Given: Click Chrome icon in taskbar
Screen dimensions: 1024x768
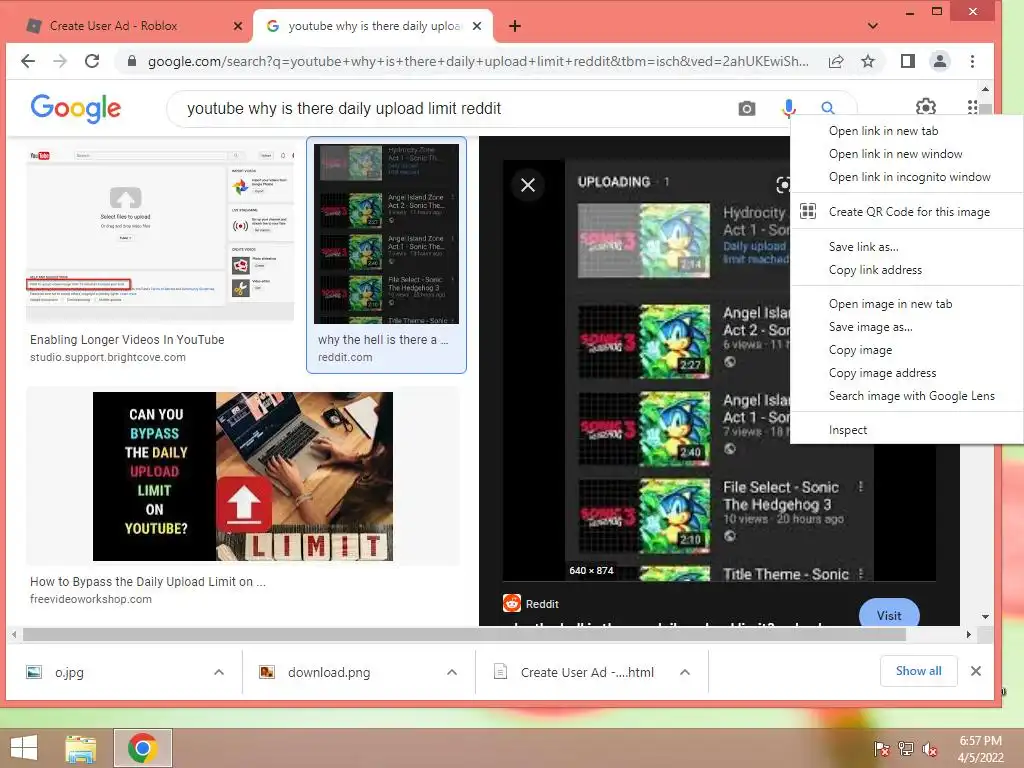Looking at the screenshot, I should [x=142, y=748].
